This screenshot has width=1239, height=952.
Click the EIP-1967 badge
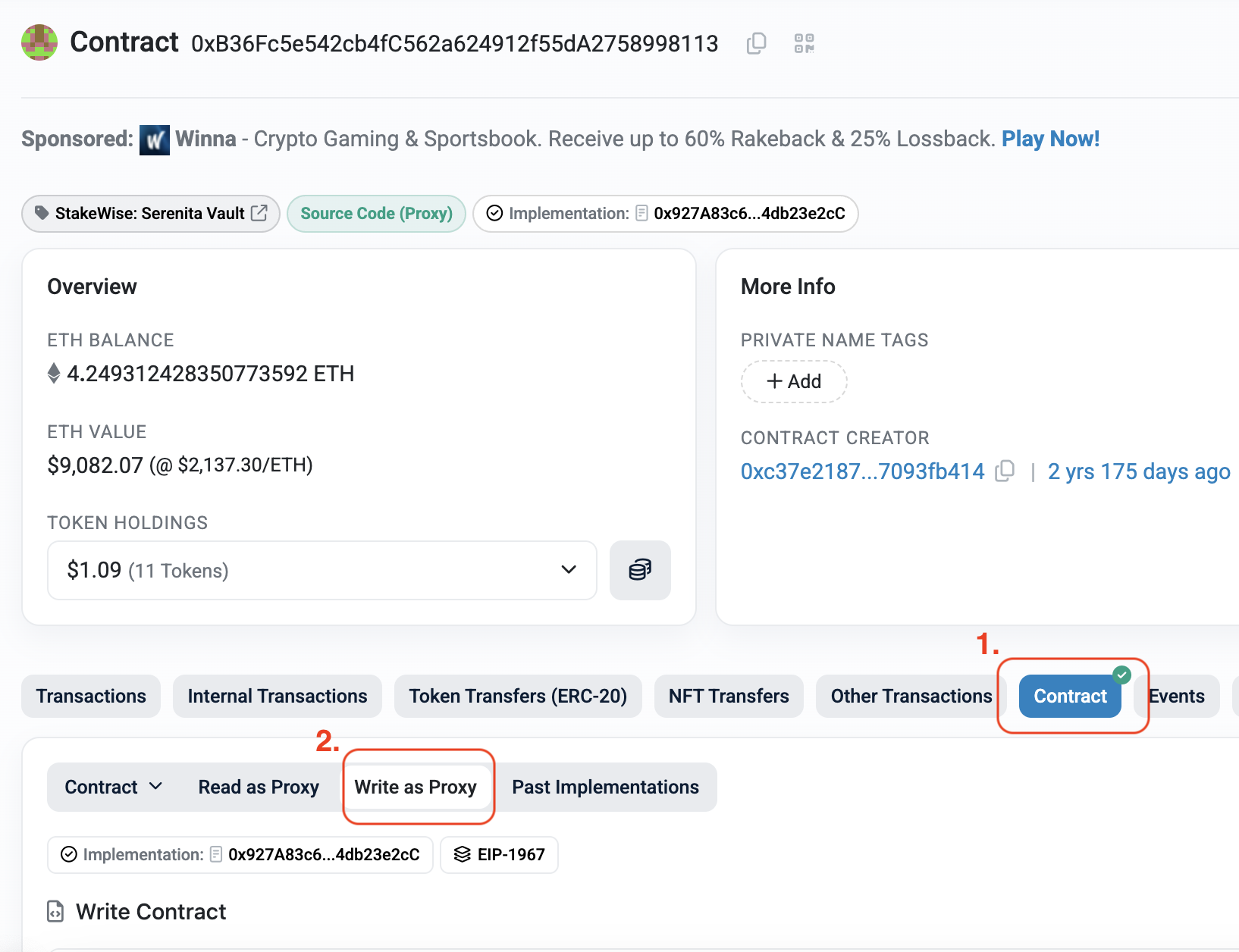point(499,855)
